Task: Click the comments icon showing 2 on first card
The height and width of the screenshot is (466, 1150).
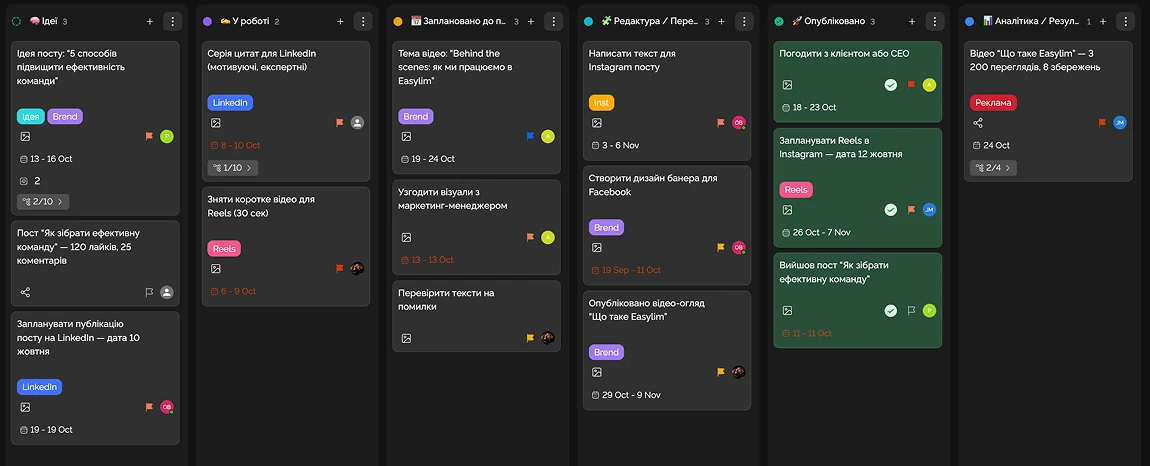Action: 25,181
